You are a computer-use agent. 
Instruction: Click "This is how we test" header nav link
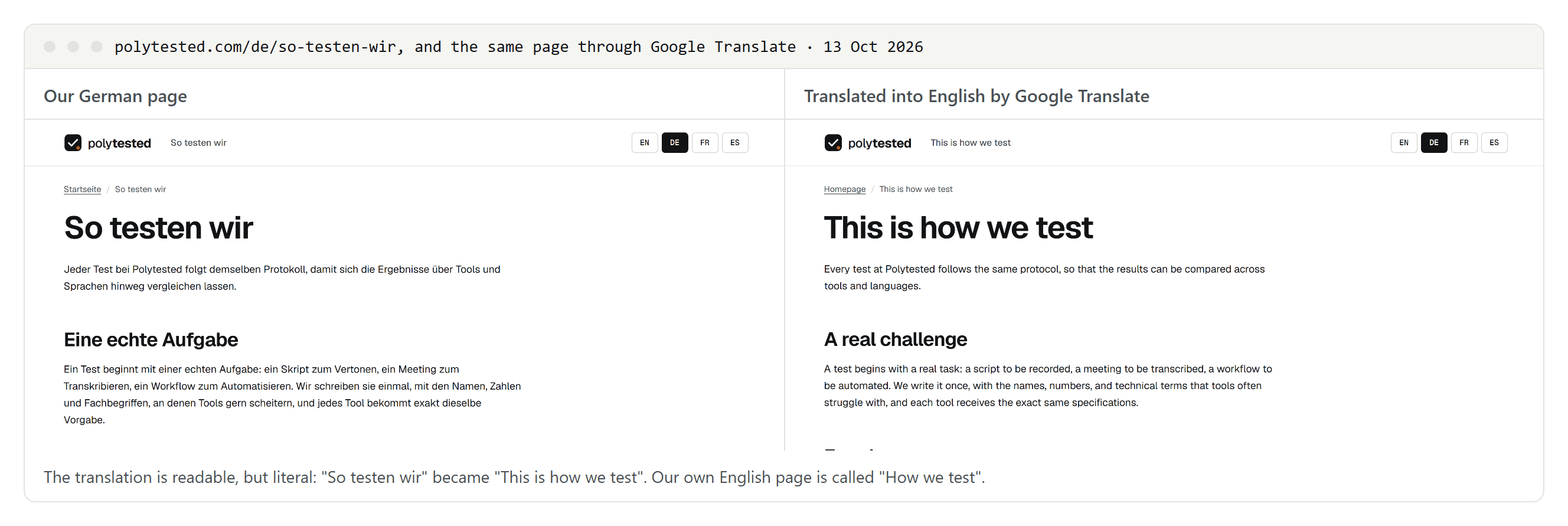point(971,143)
